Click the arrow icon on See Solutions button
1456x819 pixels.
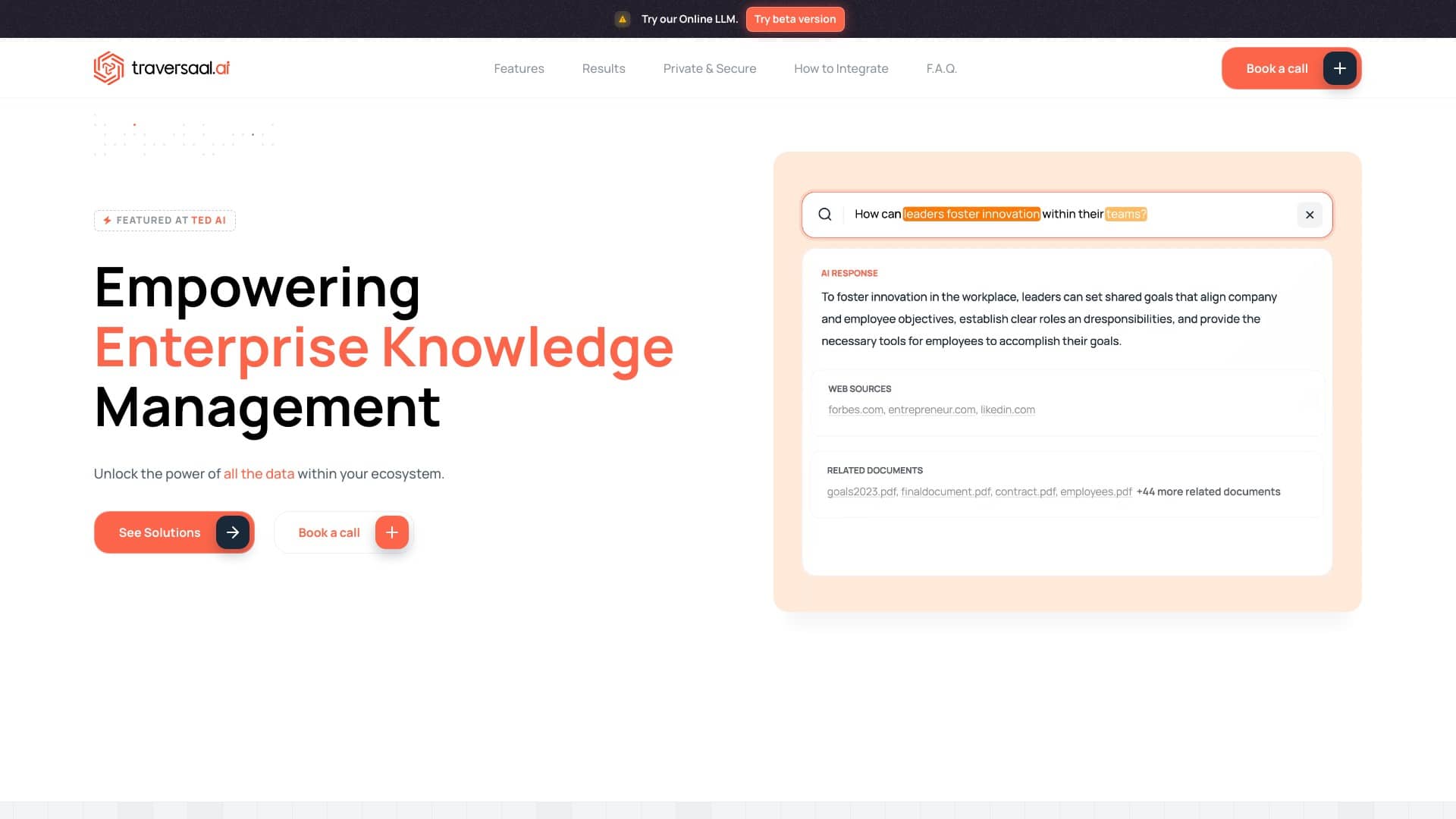[x=232, y=532]
